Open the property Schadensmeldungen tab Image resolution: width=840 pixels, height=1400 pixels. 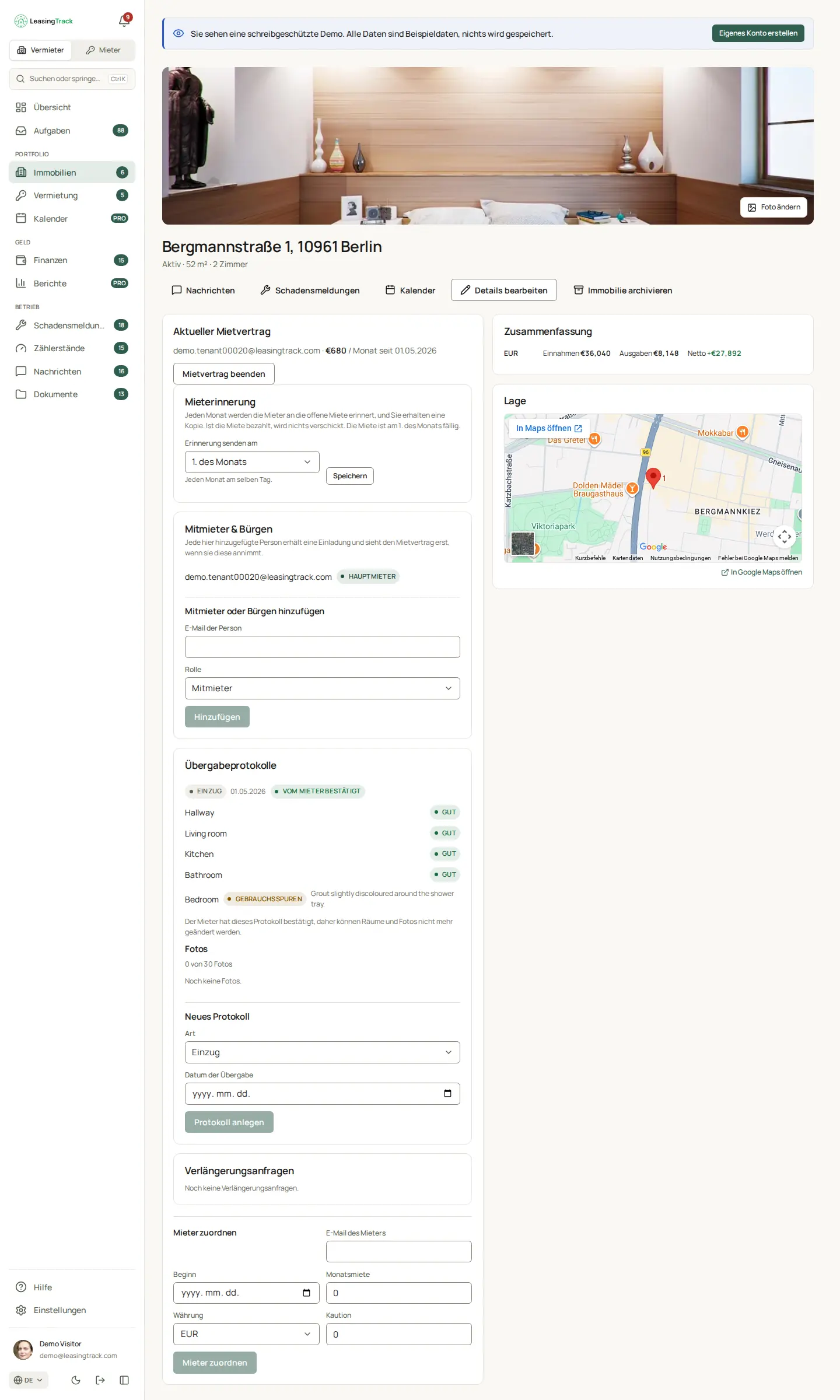[x=310, y=290]
